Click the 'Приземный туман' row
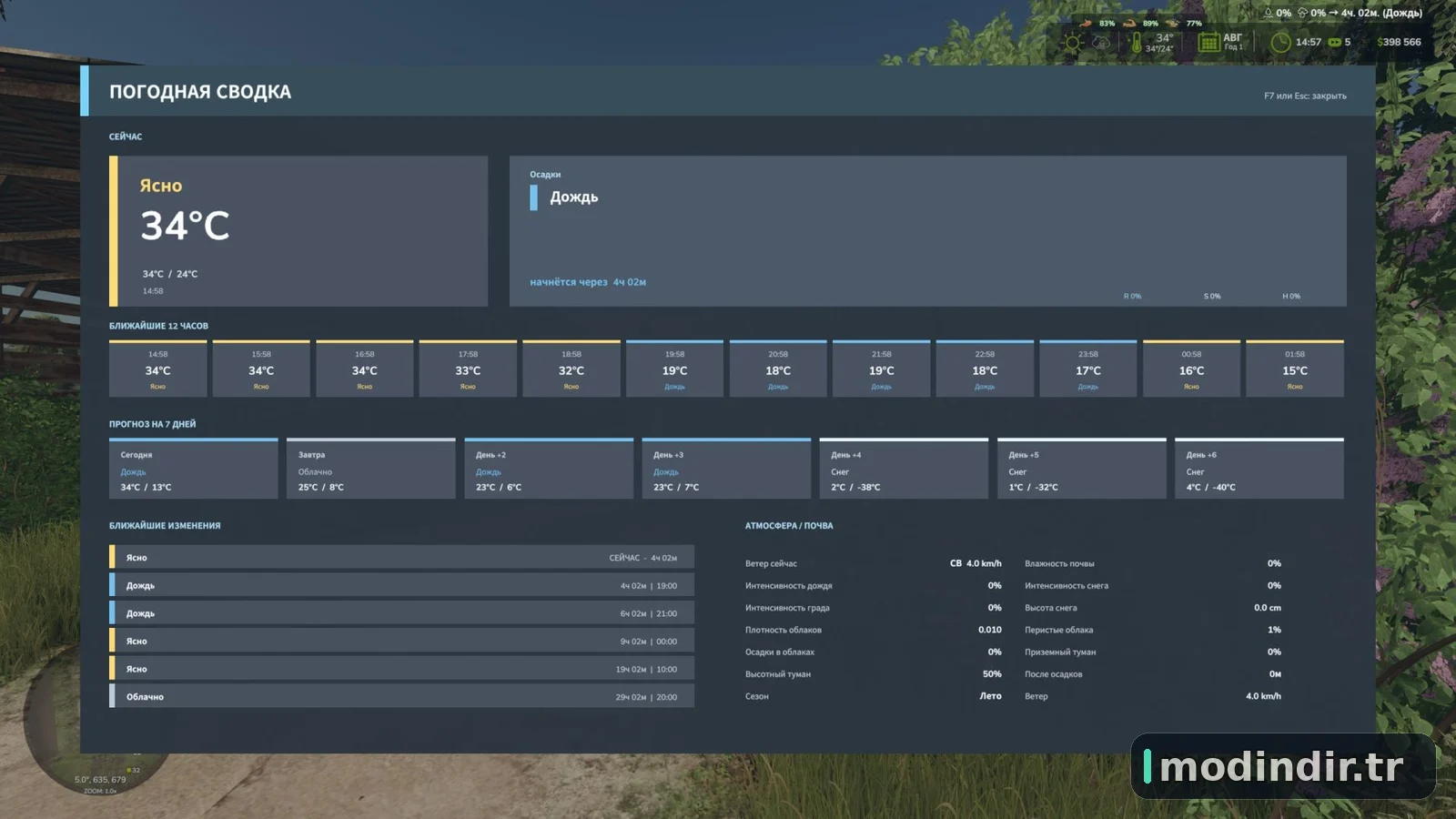The height and width of the screenshot is (819, 1456). 1153,652
